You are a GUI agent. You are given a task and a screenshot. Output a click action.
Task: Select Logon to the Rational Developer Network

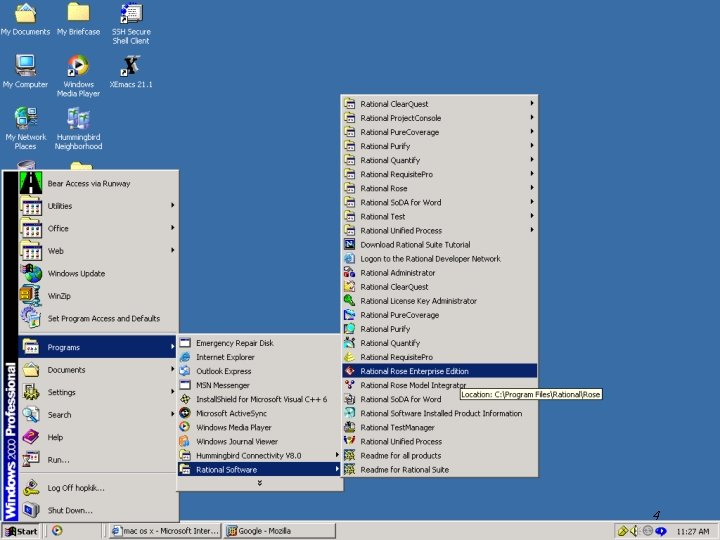tap(439, 259)
